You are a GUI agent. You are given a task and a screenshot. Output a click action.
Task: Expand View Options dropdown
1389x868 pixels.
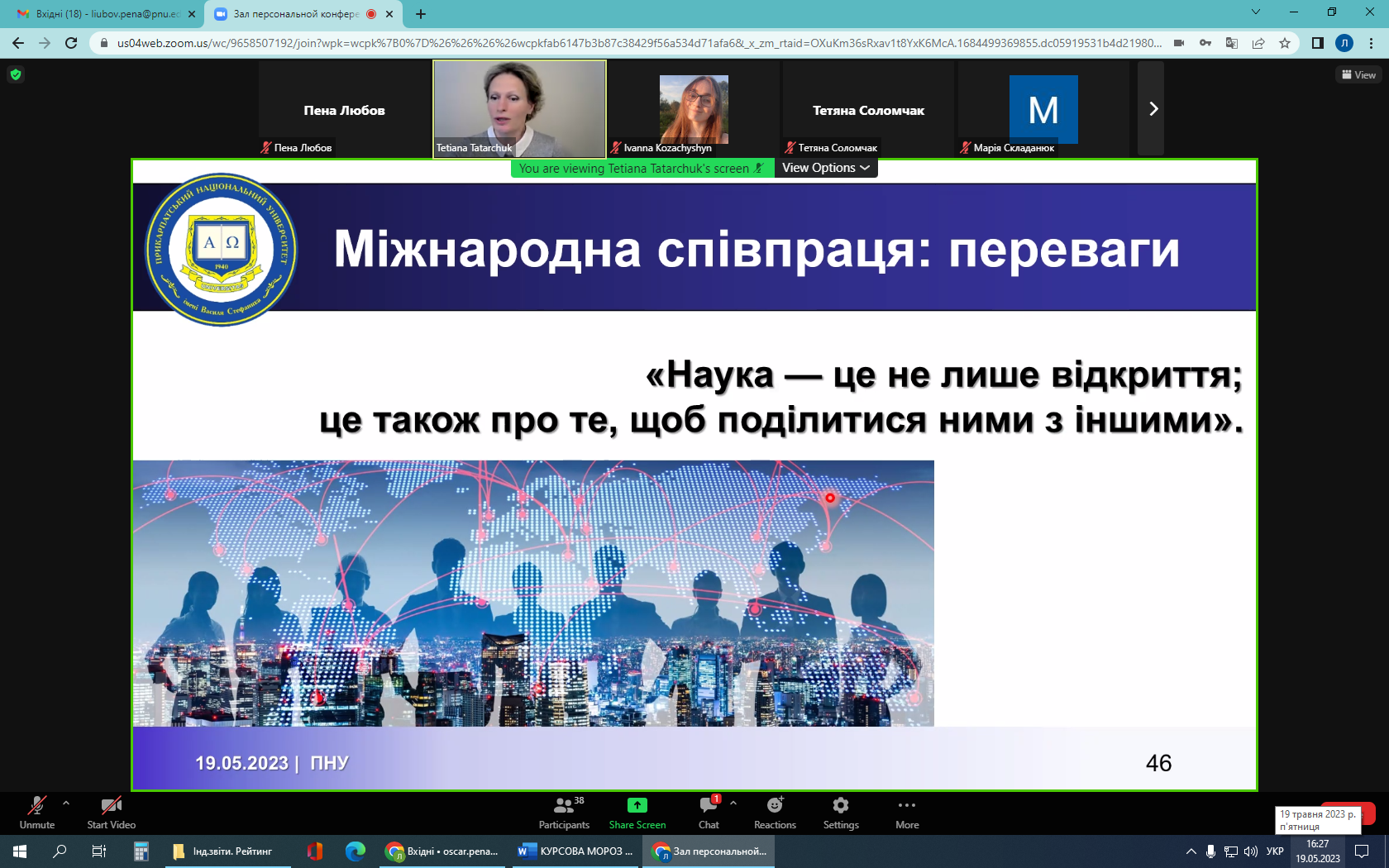pos(826,168)
